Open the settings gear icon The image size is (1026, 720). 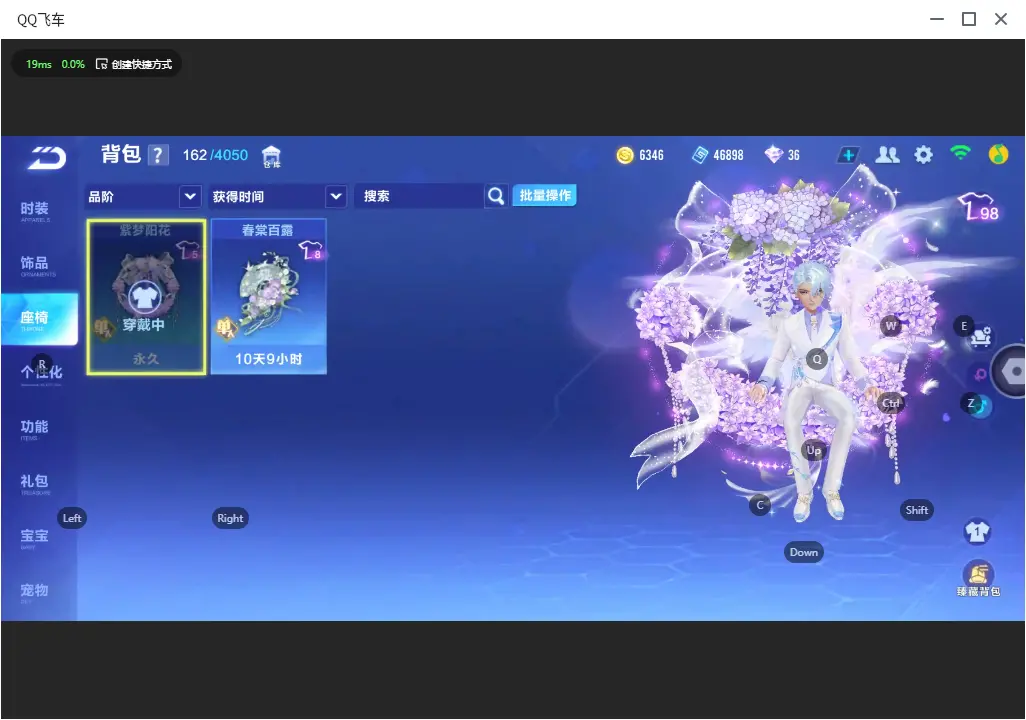[923, 155]
